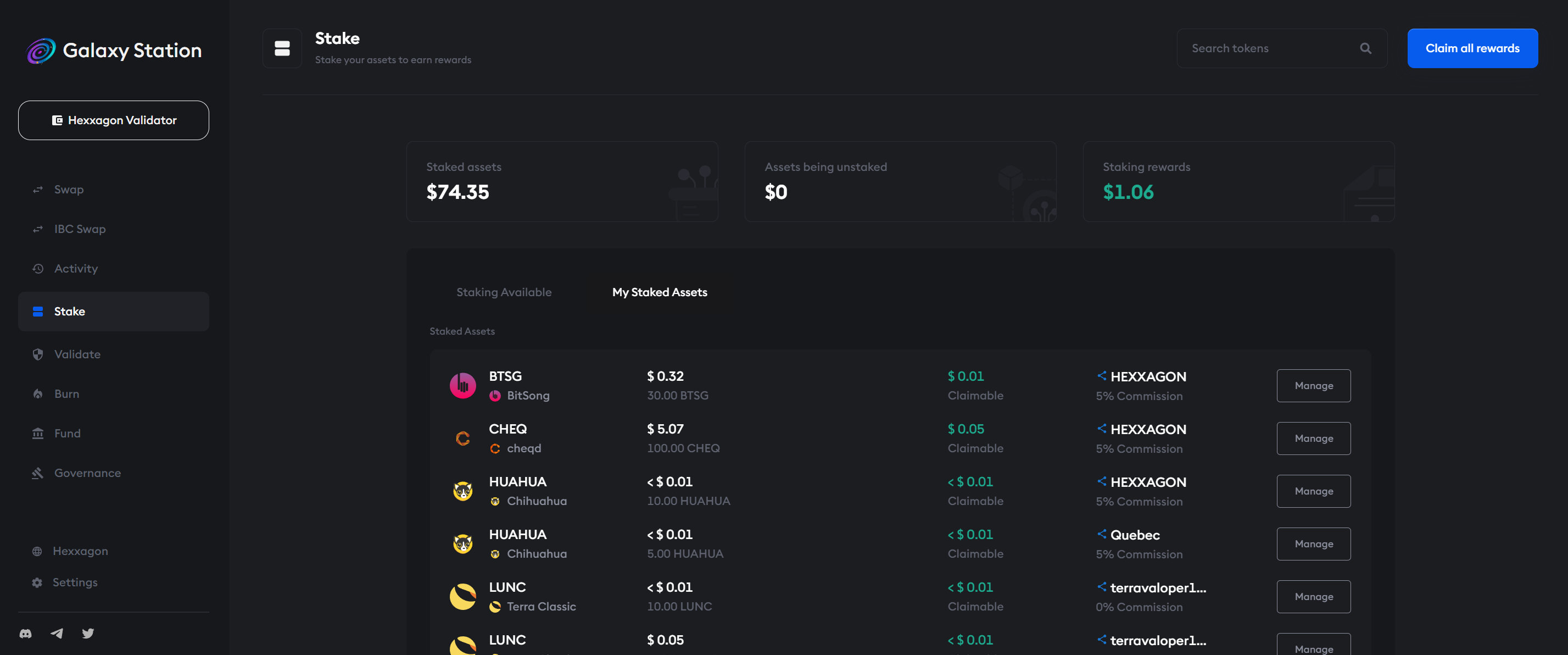Screen dimensions: 1568x655
Task: Select Fund in the sidebar
Action: click(x=67, y=433)
